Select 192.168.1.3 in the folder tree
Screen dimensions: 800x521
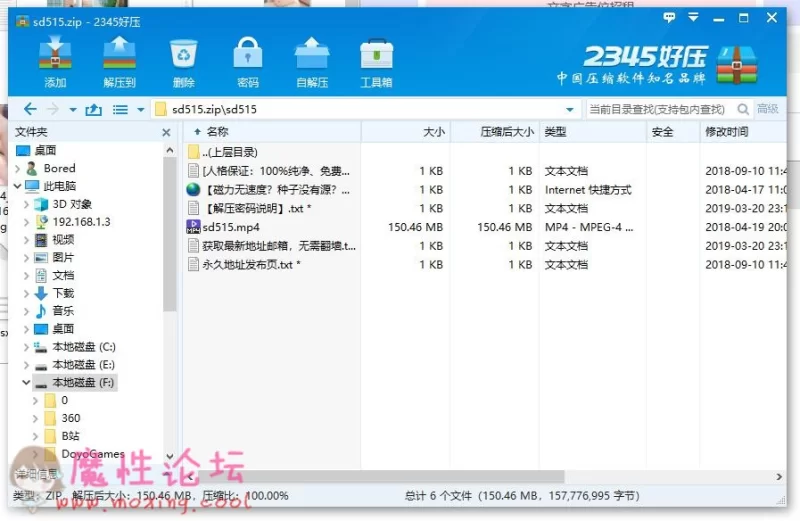point(81,222)
